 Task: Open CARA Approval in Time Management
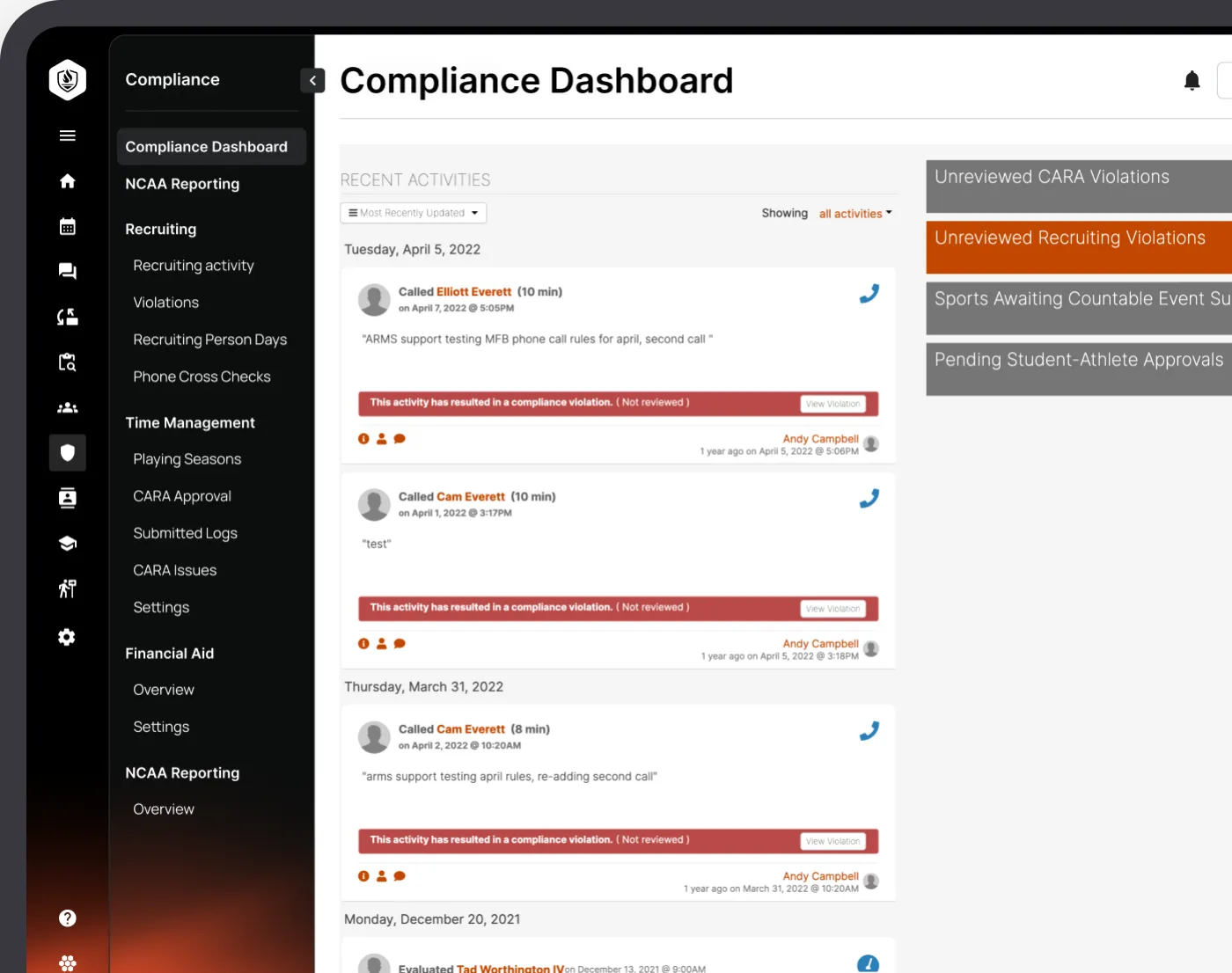[x=182, y=496]
